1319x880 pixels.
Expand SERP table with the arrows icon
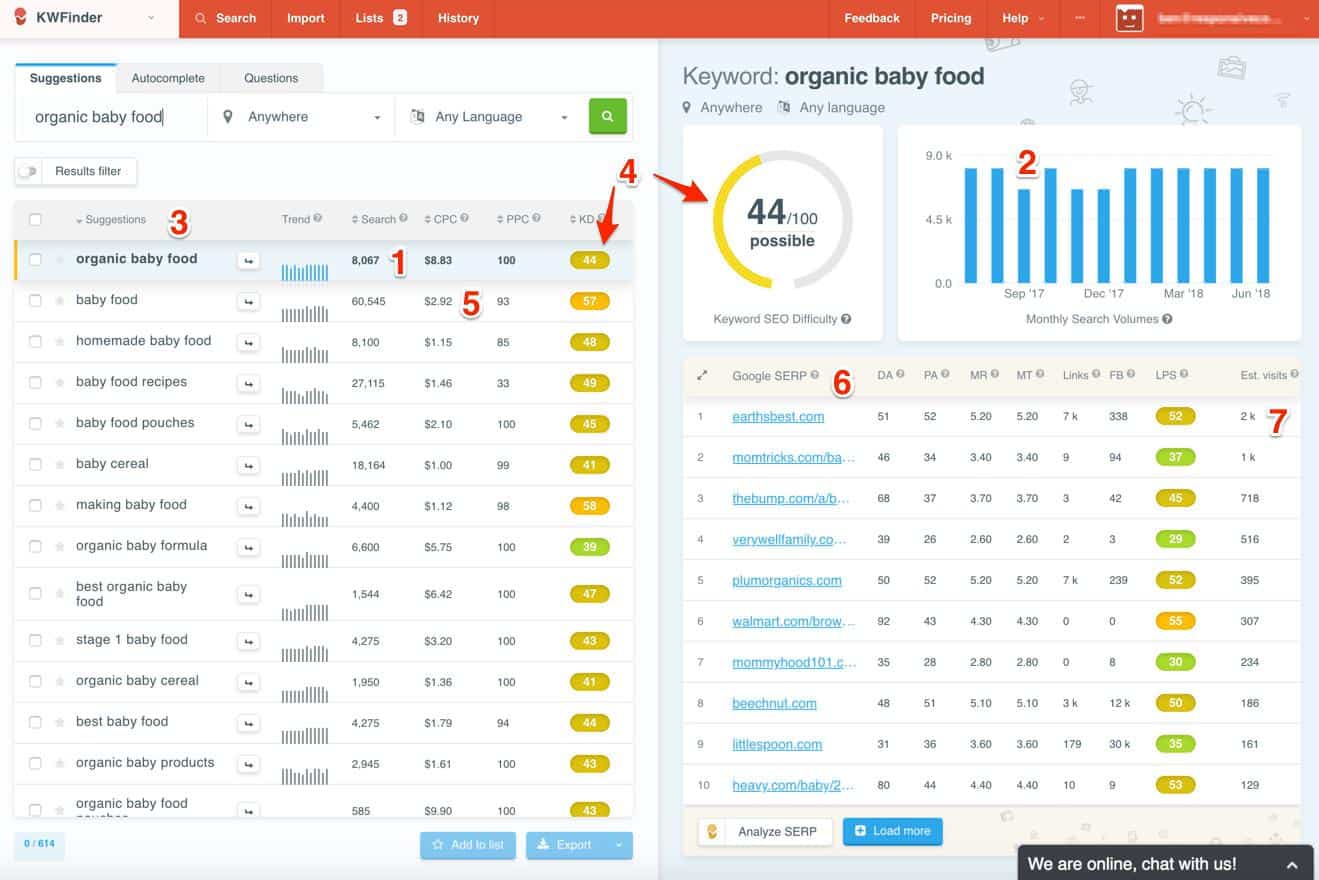point(702,376)
